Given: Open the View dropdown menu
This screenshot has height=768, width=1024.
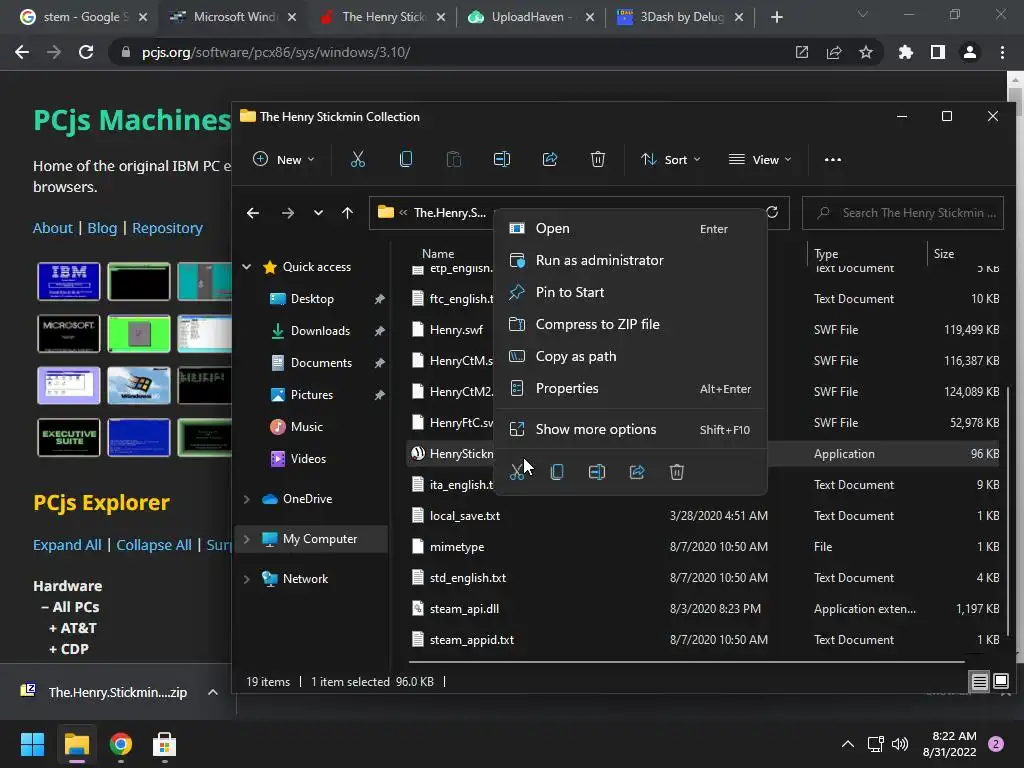Looking at the screenshot, I should tap(760, 160).
